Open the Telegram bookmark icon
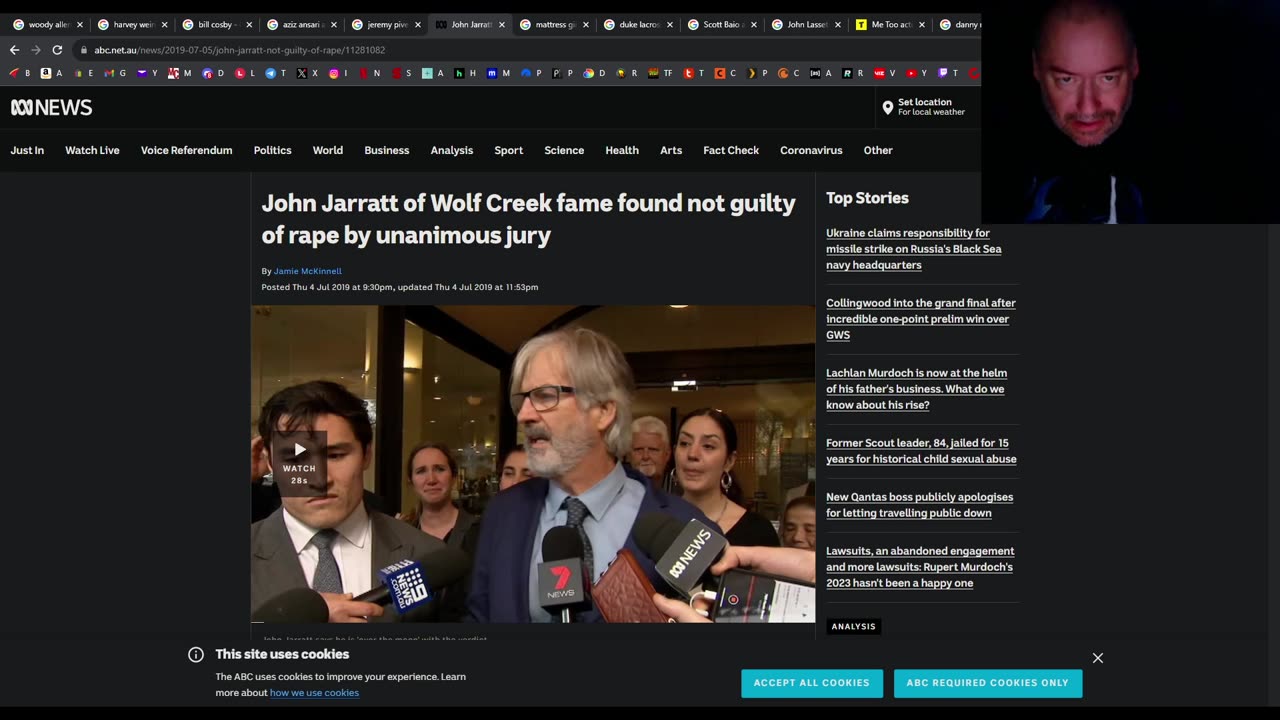Viewport: 1280px width, 720px height. click(270, 73)
